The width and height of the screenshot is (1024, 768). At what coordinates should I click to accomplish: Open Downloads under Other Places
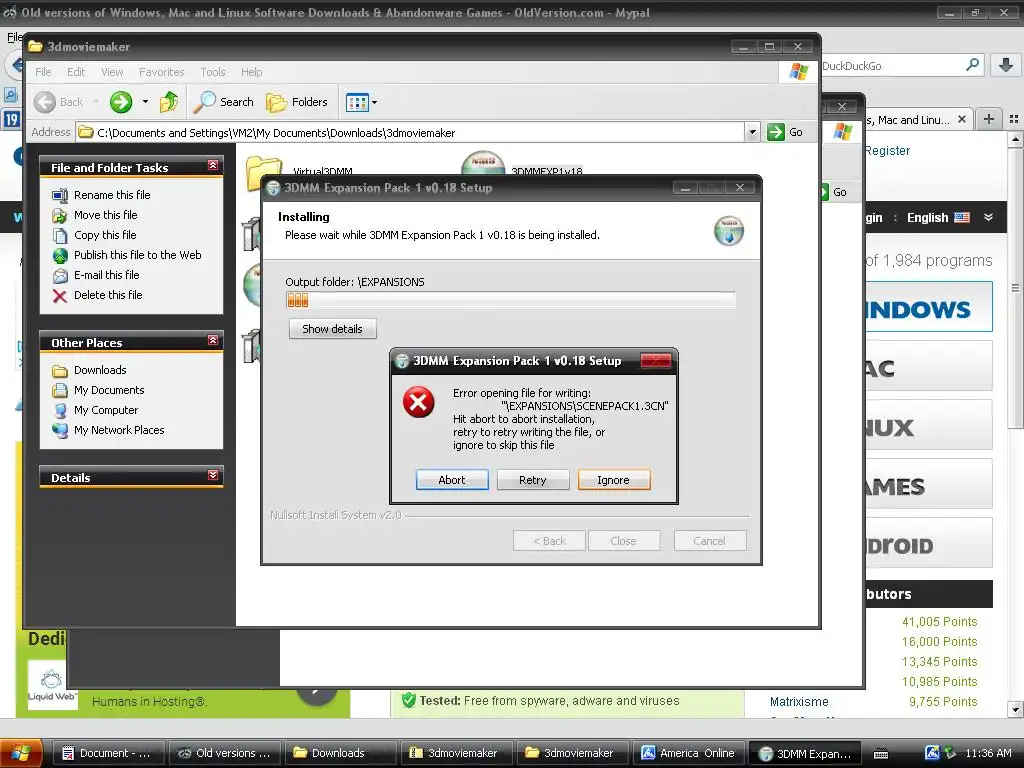100,370
